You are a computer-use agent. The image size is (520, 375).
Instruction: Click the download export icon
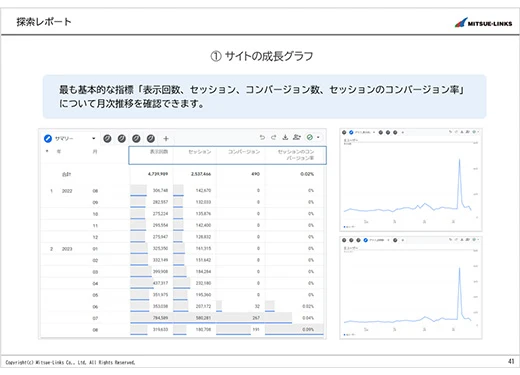pos(285,137)
